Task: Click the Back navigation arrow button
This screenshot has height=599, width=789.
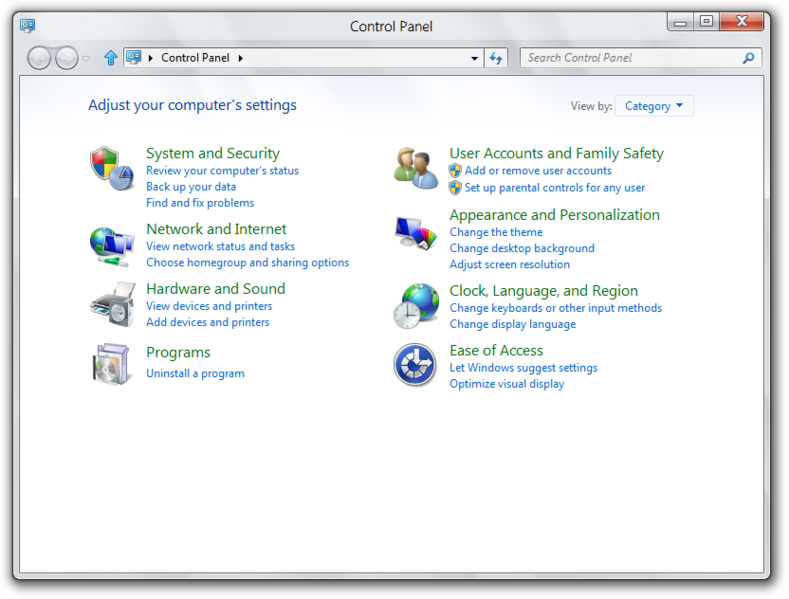Action: (39, 58)
